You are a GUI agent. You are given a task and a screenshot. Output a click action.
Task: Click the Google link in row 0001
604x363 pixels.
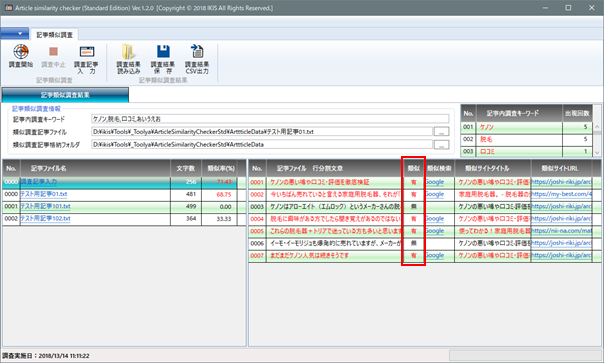click(x=435, y=182)
